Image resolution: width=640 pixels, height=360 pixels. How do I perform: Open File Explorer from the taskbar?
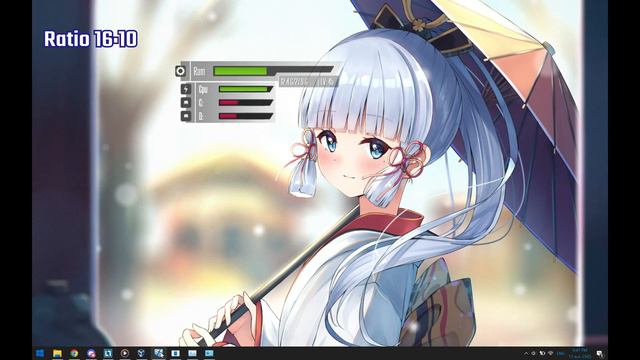tap(57, 353)
